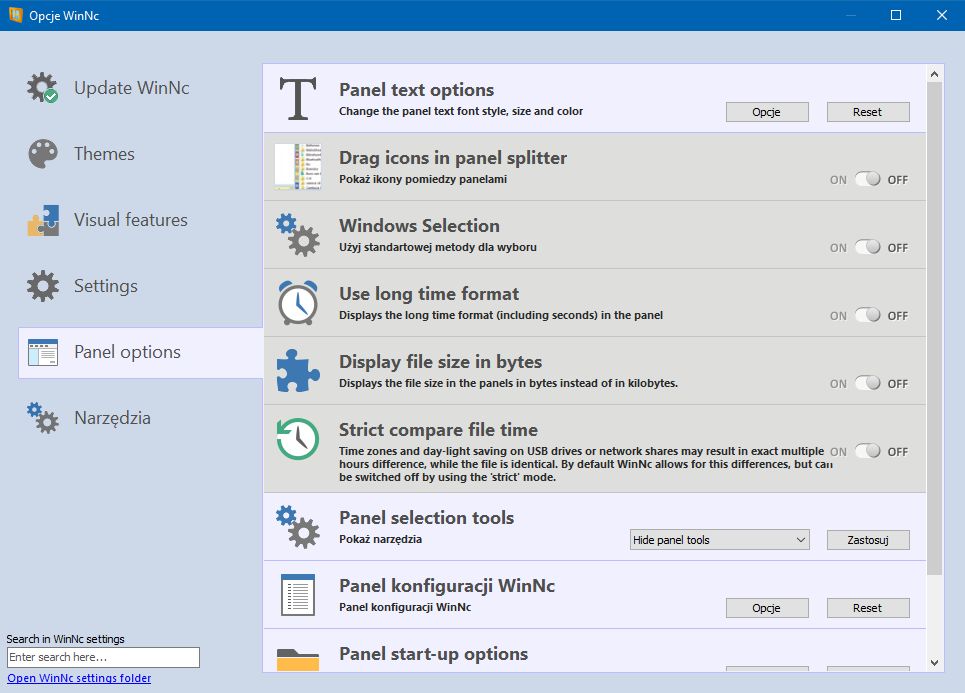965x693 pixels.
Task: Click the vertical scrollbar thumb
Action: (935, 329)
